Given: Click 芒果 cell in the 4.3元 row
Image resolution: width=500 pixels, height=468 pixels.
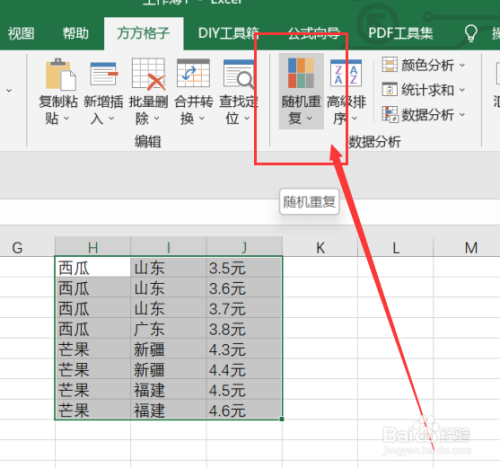Looking at the screenshot, I should coord(93,349).
